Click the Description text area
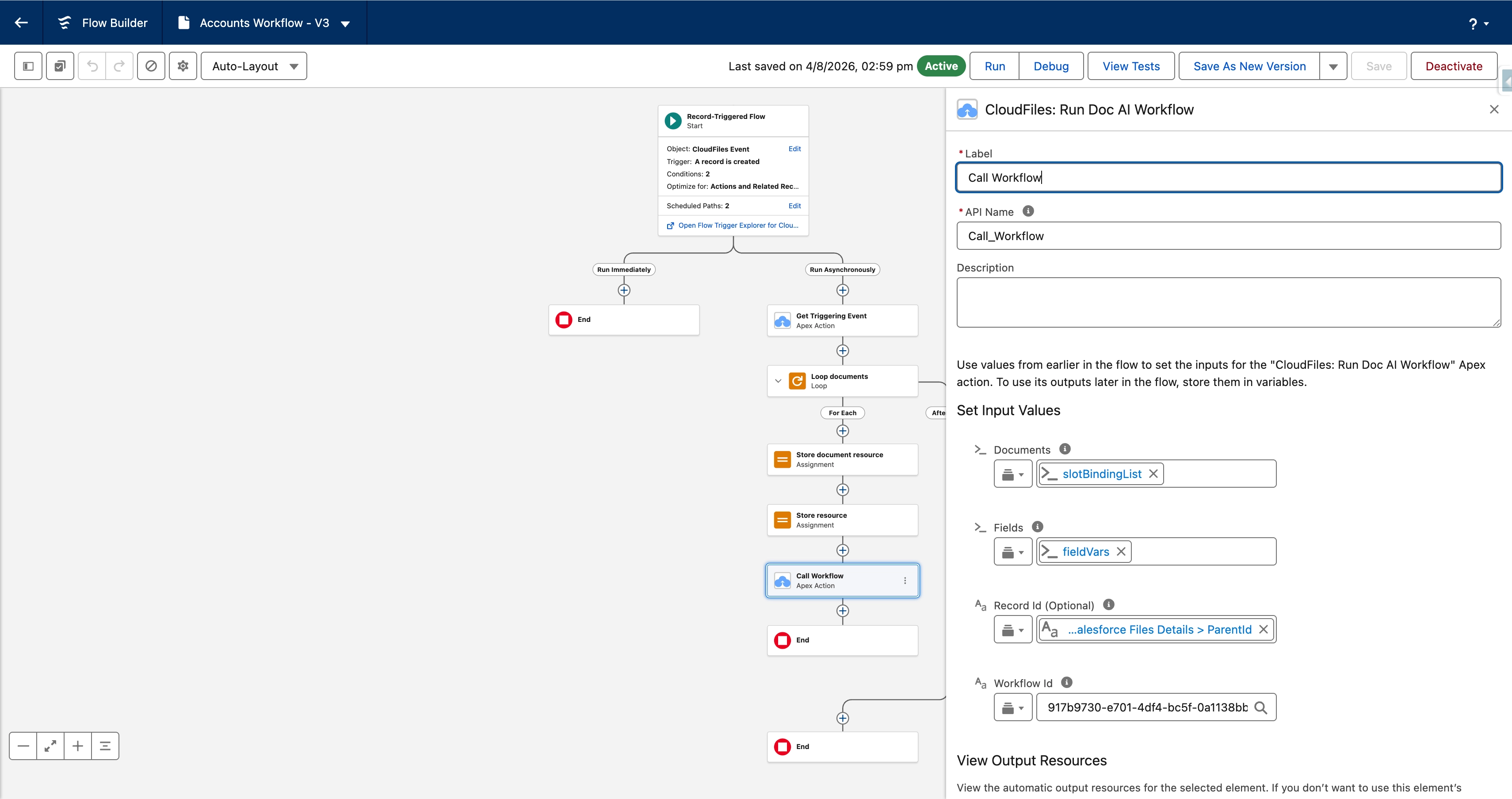This screenshot has width=1512, height=799. point(1229,302)
